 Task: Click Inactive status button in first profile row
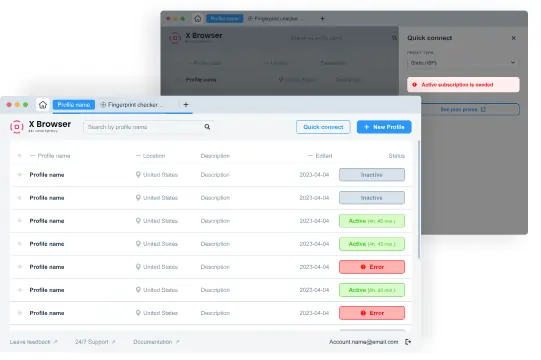tap(372, 175)
